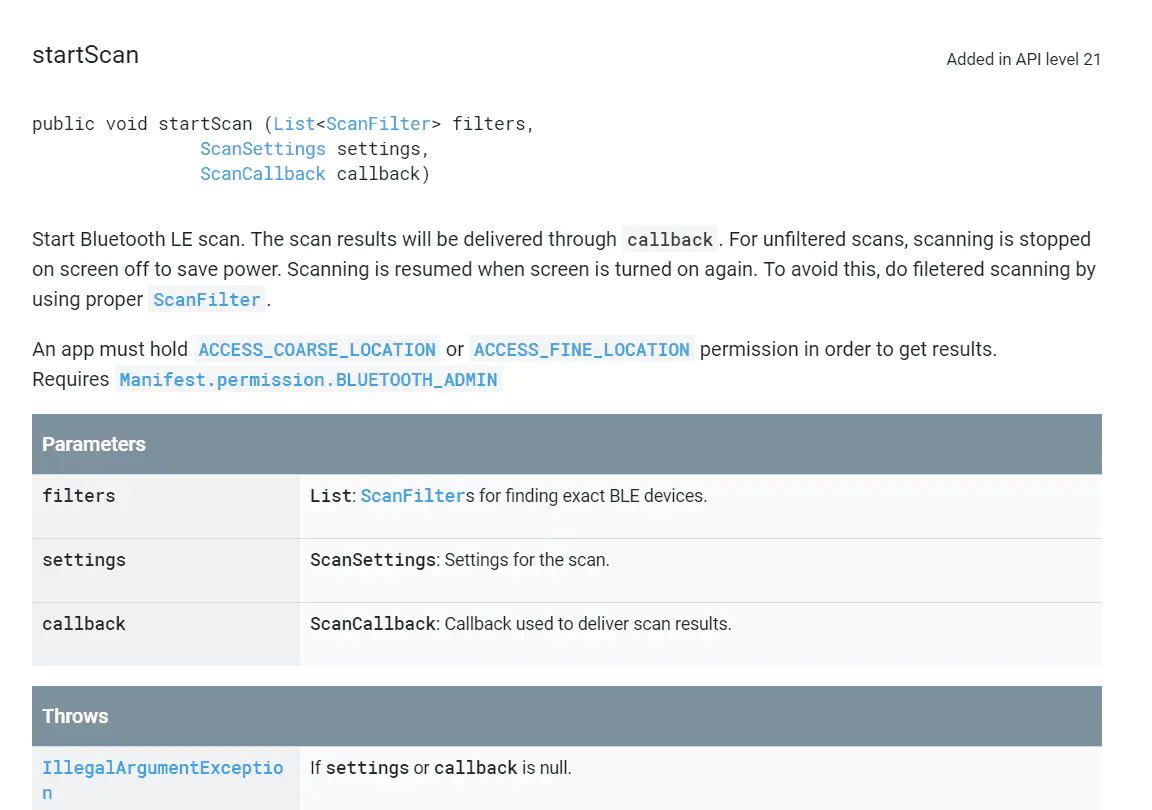Click the callback inline code label
Viewport: 1152px width, 810px height.
670,239
